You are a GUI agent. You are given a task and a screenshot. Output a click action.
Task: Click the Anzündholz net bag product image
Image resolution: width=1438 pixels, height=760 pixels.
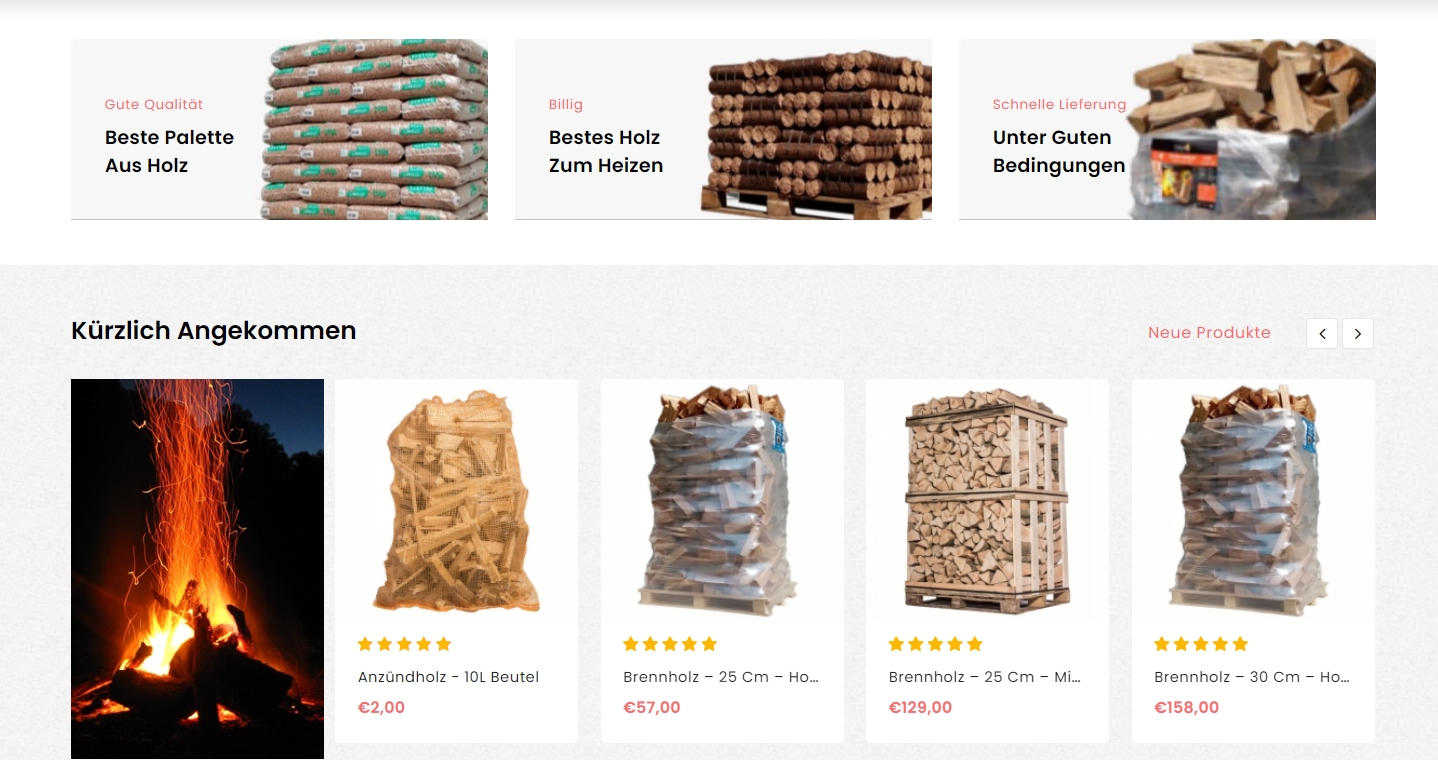coord(456,500)
